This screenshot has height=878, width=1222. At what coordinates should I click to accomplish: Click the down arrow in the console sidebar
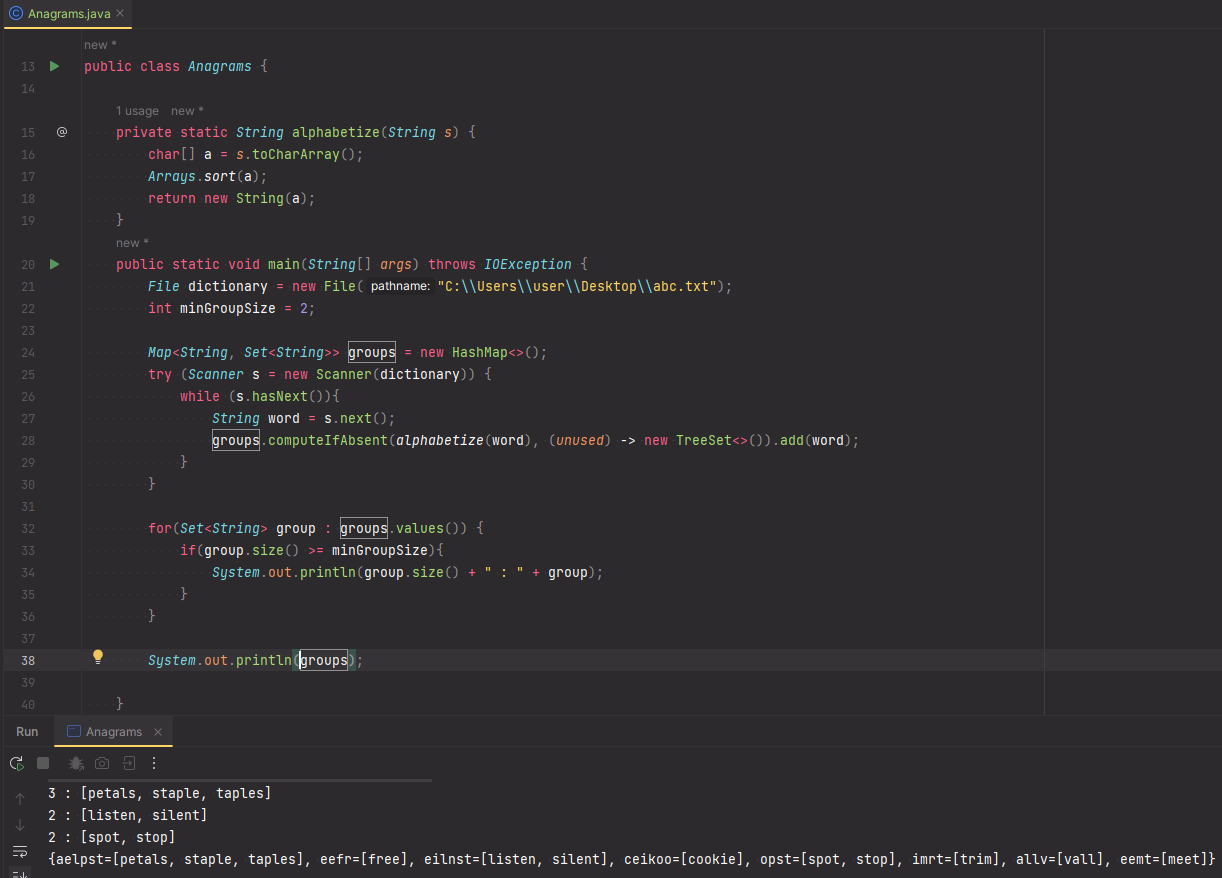20,825
